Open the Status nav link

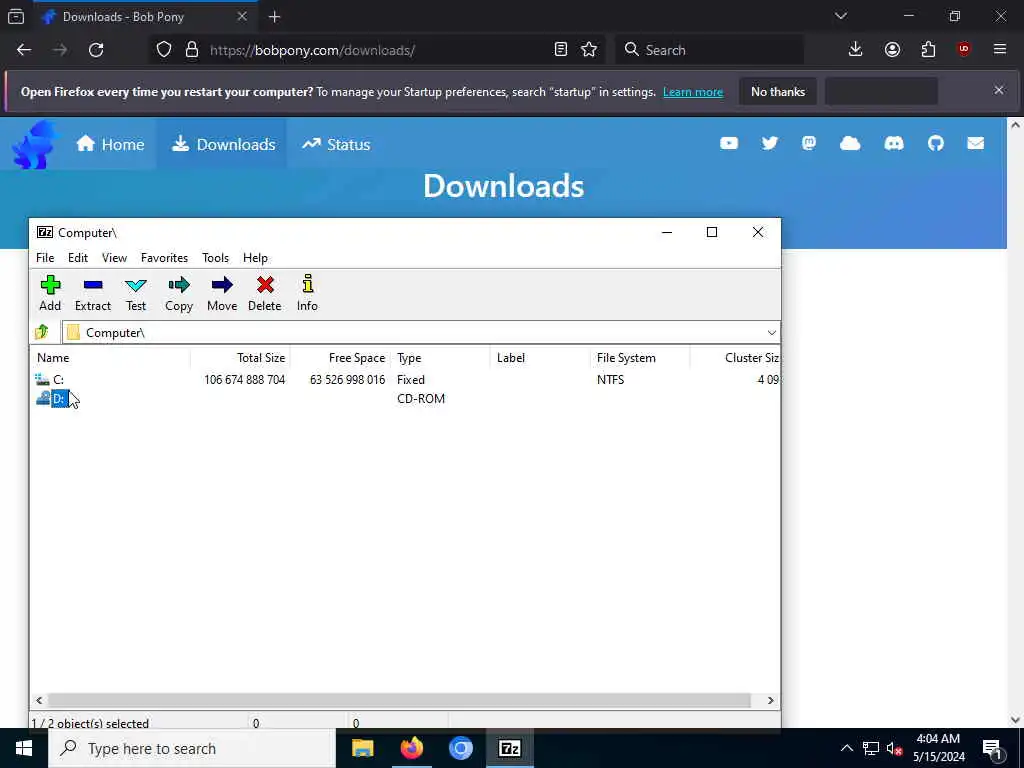(336, 144)
